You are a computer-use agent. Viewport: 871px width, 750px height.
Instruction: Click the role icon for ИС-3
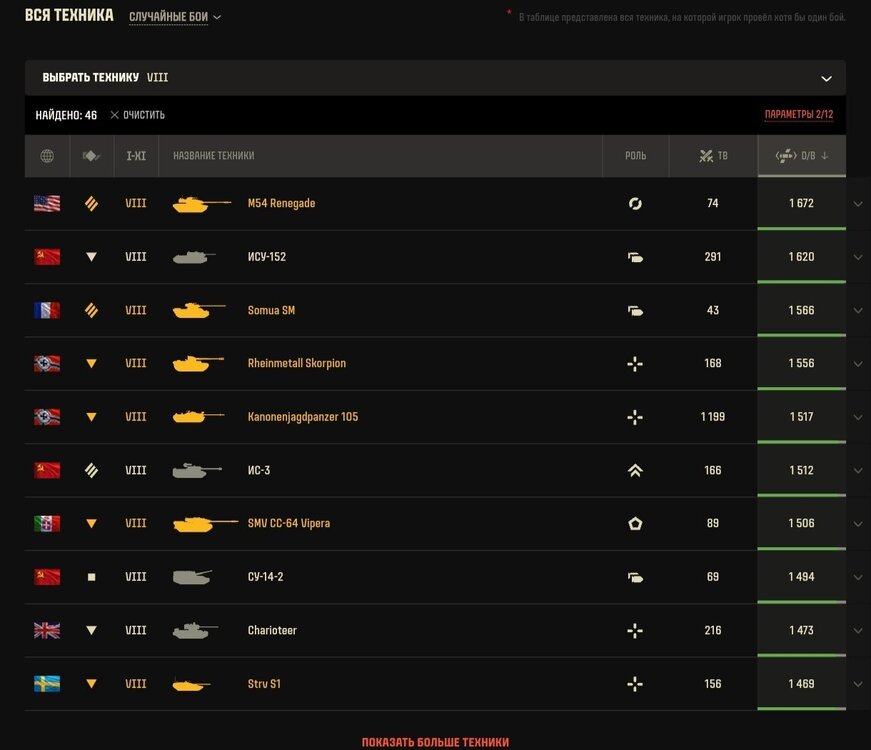point(635,471)
